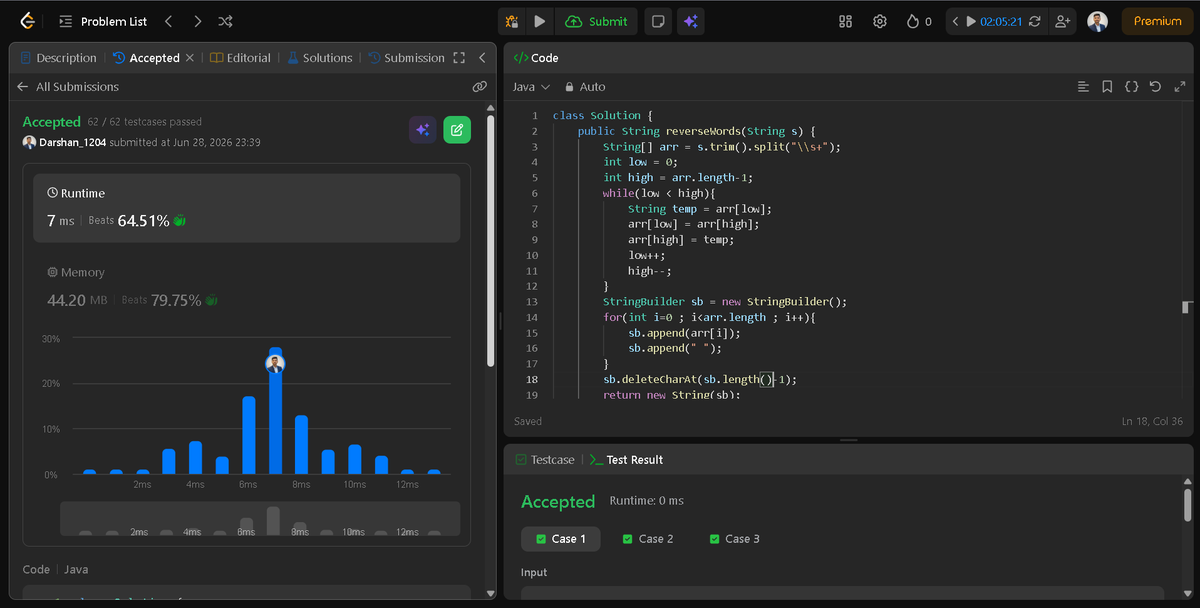
Task: Select the Accepted tab
Action: 146,58
